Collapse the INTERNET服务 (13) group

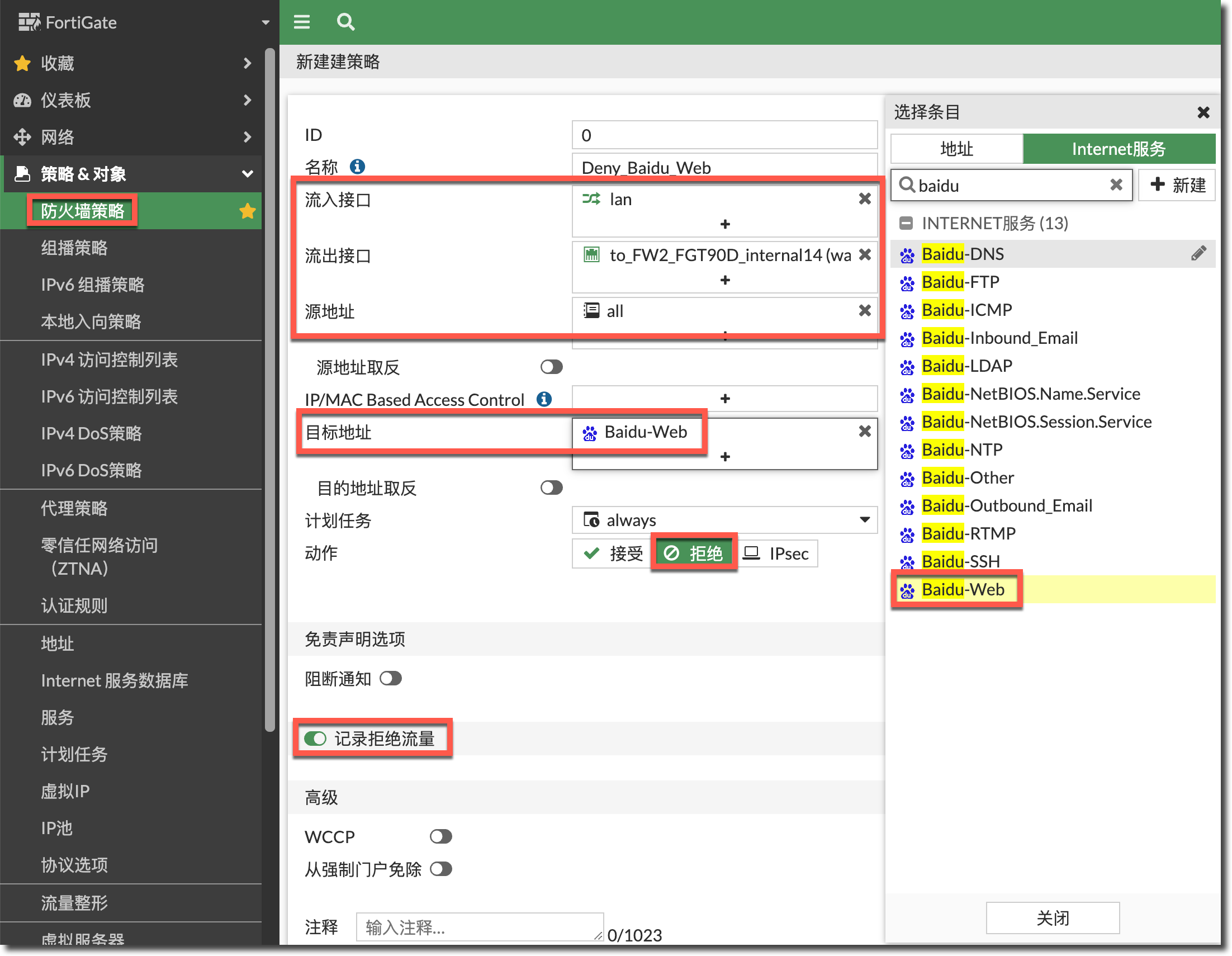coord(906,223)
